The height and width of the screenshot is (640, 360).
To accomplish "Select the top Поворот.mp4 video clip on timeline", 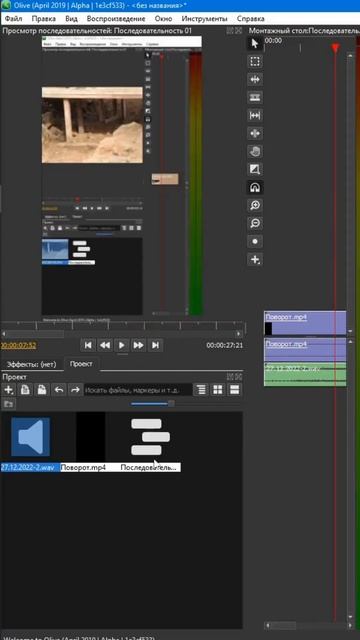I will 305,323.
